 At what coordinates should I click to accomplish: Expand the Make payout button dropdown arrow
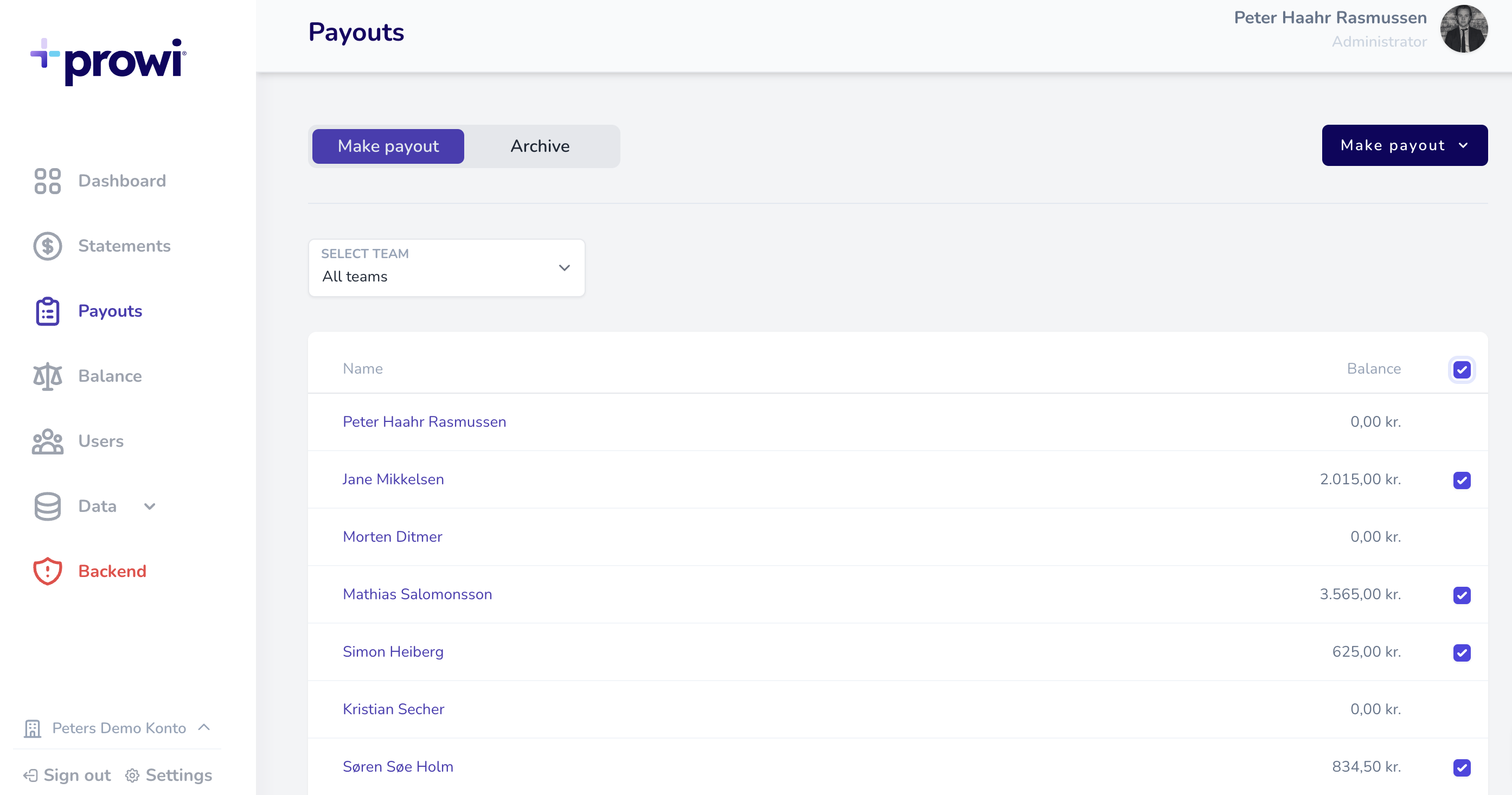pos(1462,145)
